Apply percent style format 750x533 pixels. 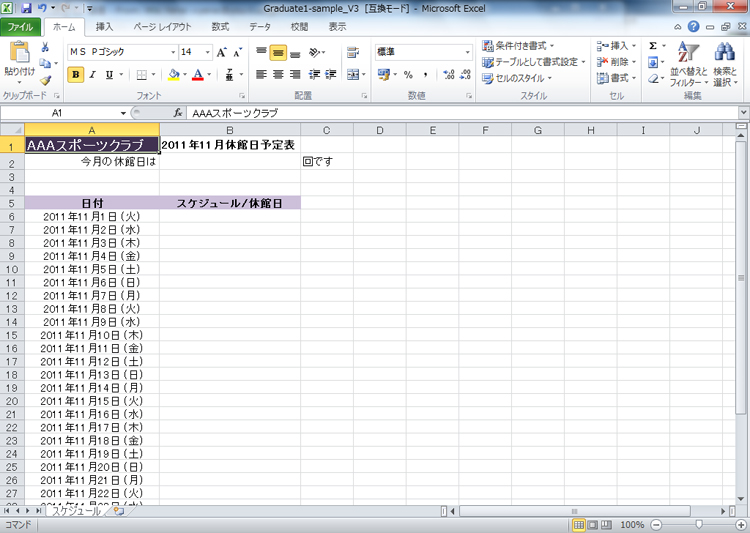[408, 75]
